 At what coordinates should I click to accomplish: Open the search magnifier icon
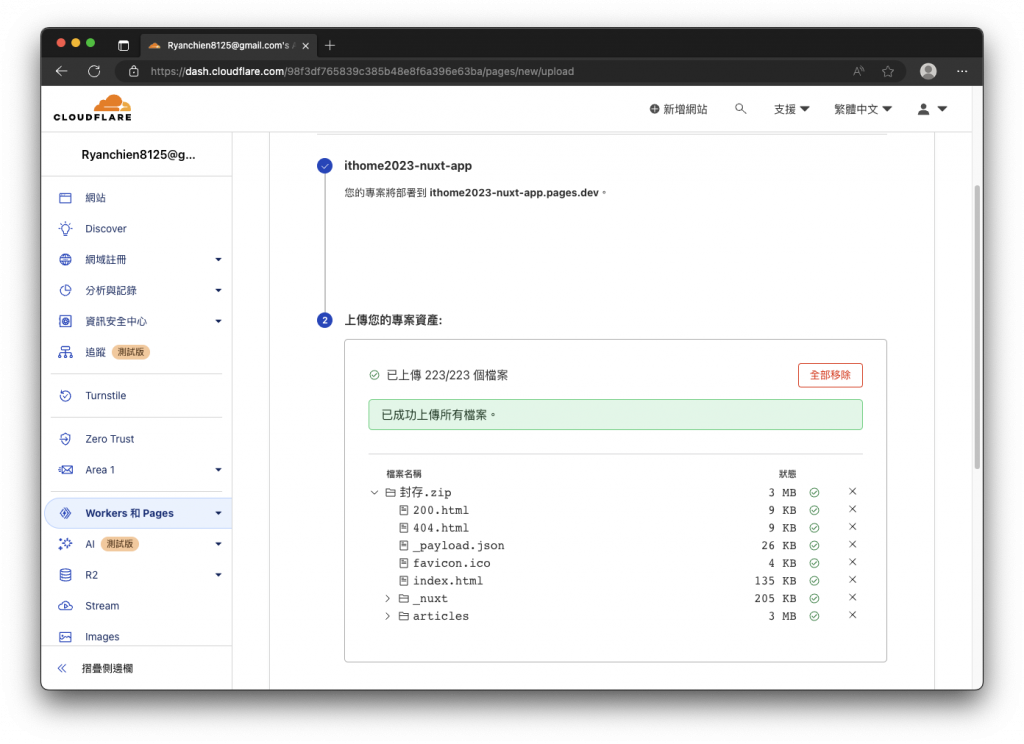coord(740,108)
